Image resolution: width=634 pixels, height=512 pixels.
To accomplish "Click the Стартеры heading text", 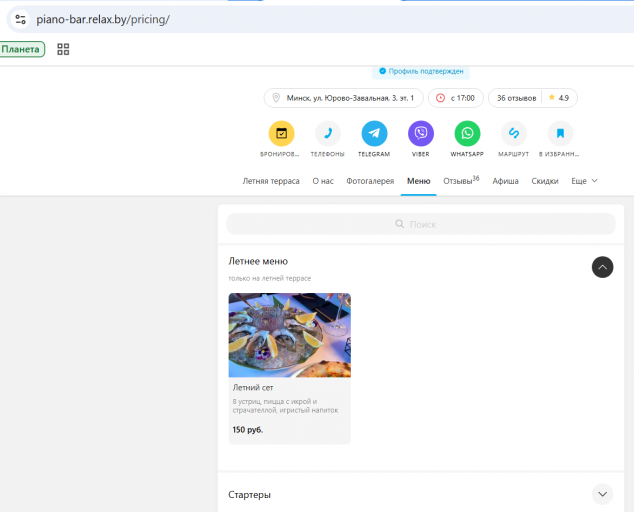I will tap(249, 495).
